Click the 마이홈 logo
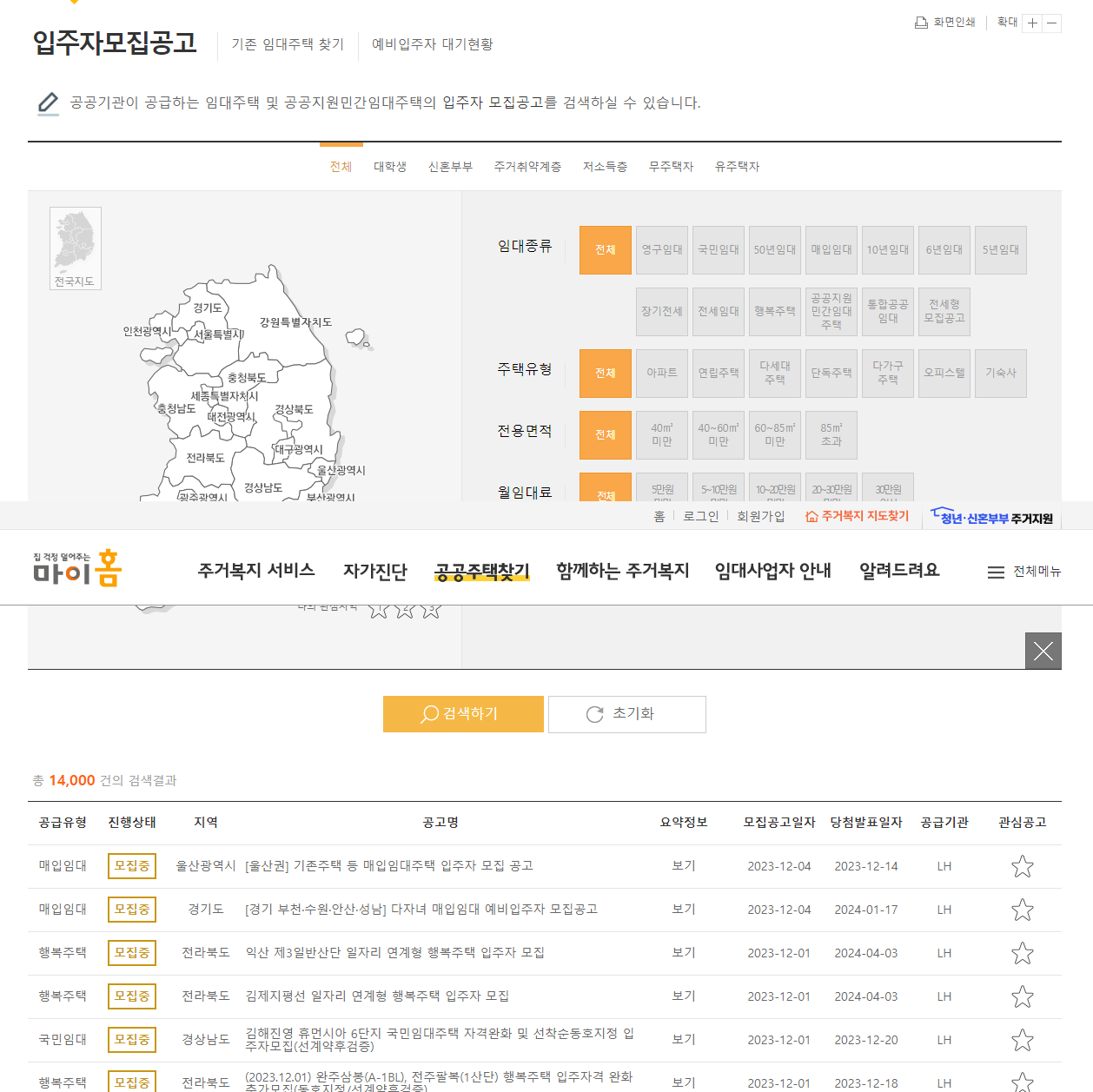 [x=76, y=569]
